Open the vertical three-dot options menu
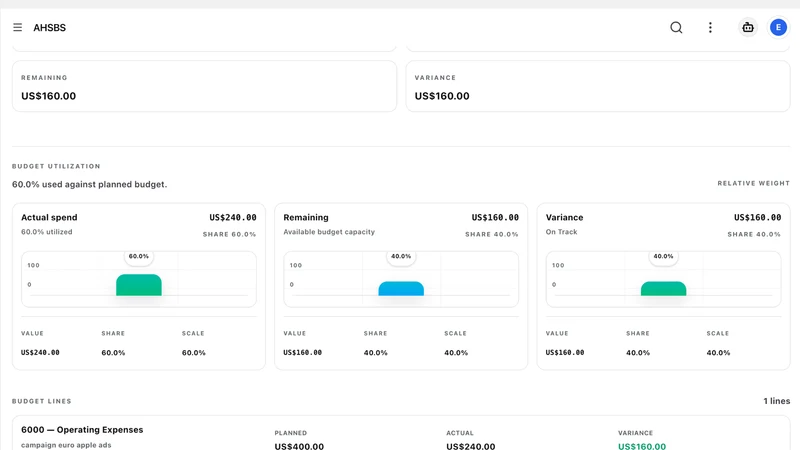 710,28
